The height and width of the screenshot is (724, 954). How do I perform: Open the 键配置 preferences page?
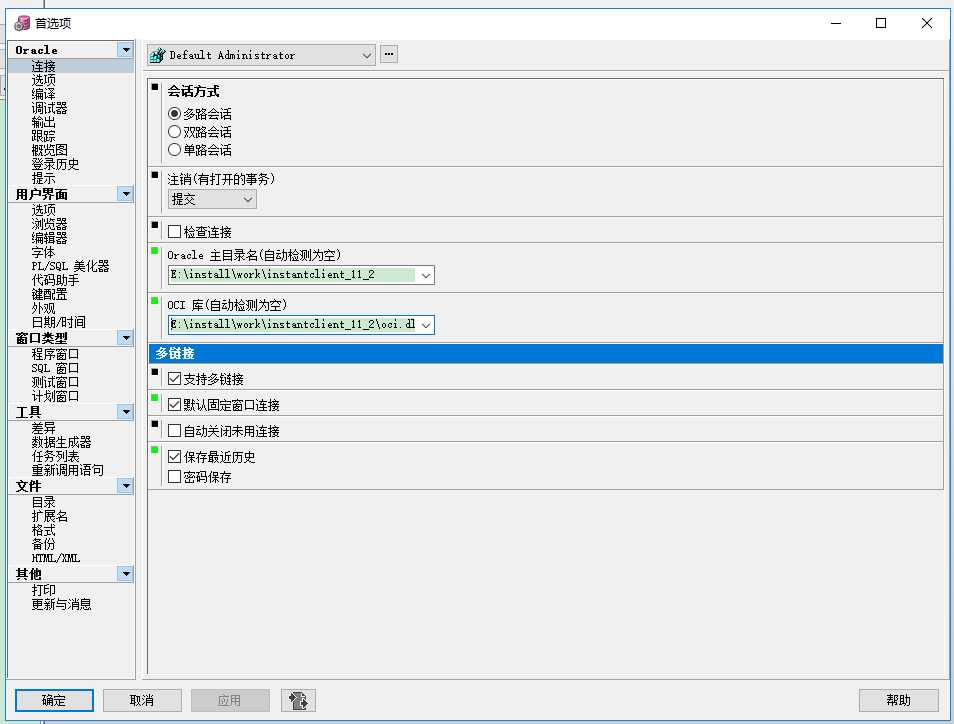tap(49, 294)
